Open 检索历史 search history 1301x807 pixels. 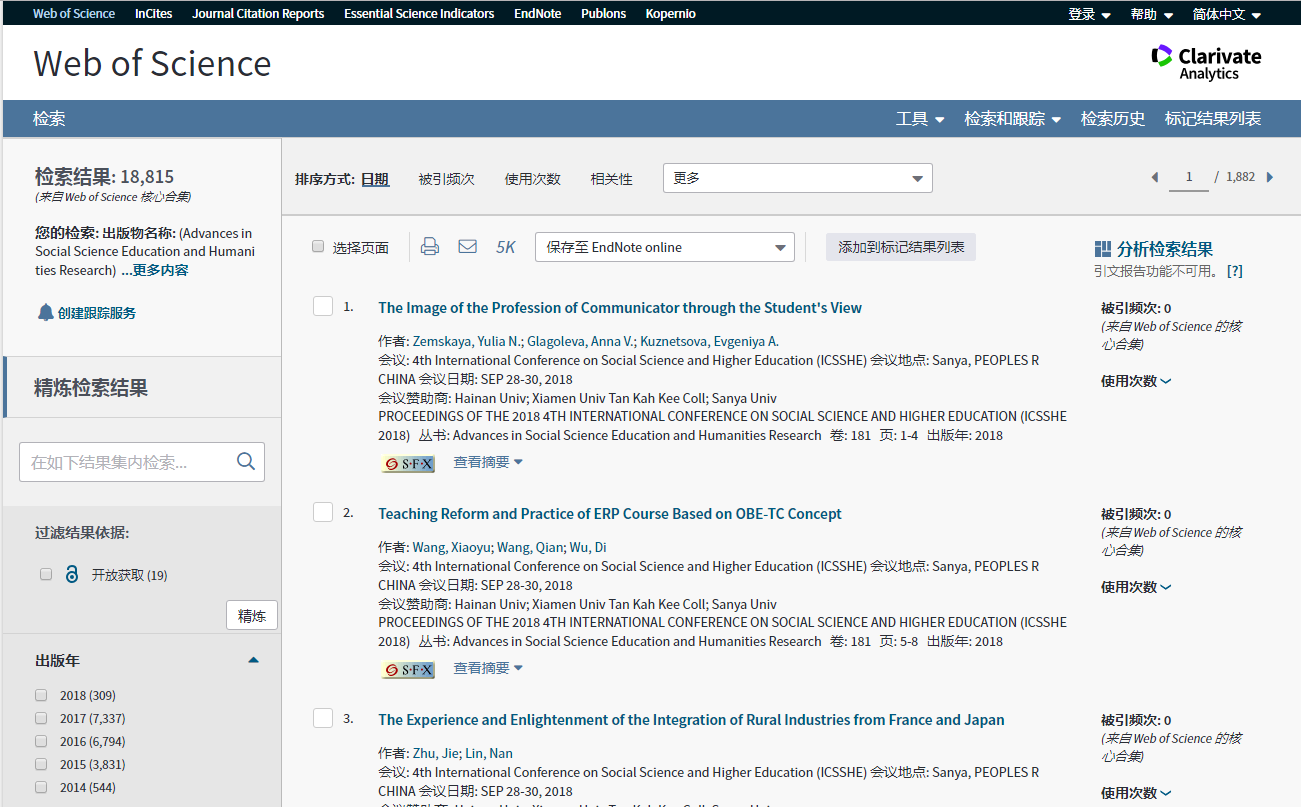pyautogui.click(x=1113, y=119)
